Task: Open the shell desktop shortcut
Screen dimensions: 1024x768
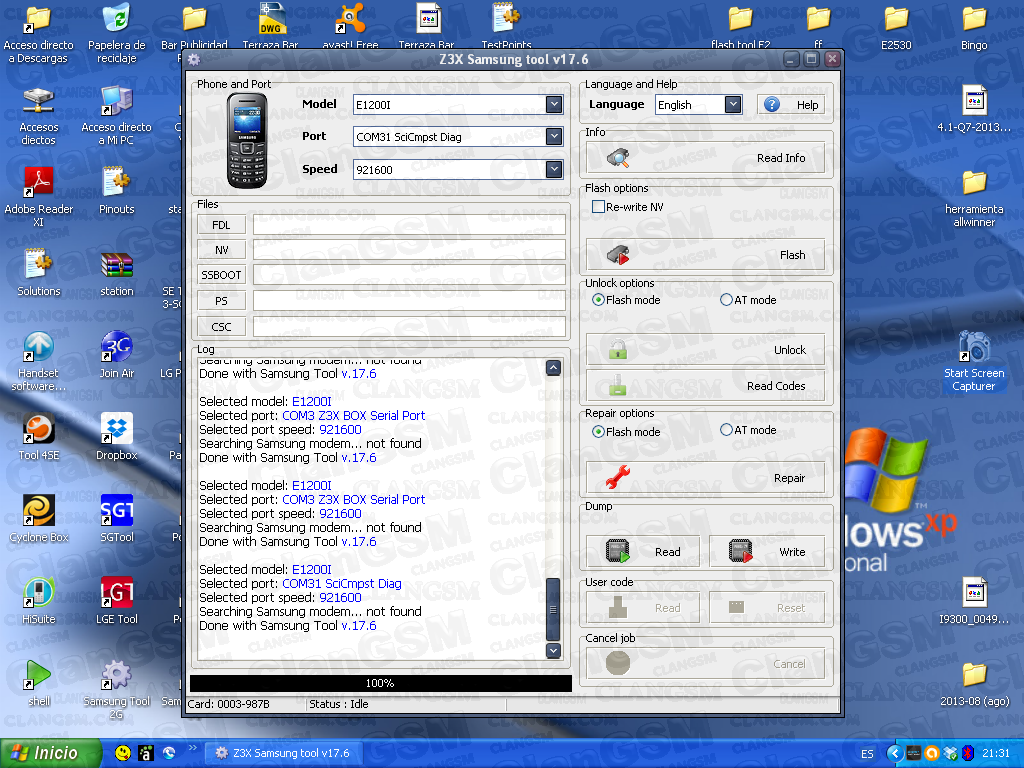Action: tap(39, 682)
